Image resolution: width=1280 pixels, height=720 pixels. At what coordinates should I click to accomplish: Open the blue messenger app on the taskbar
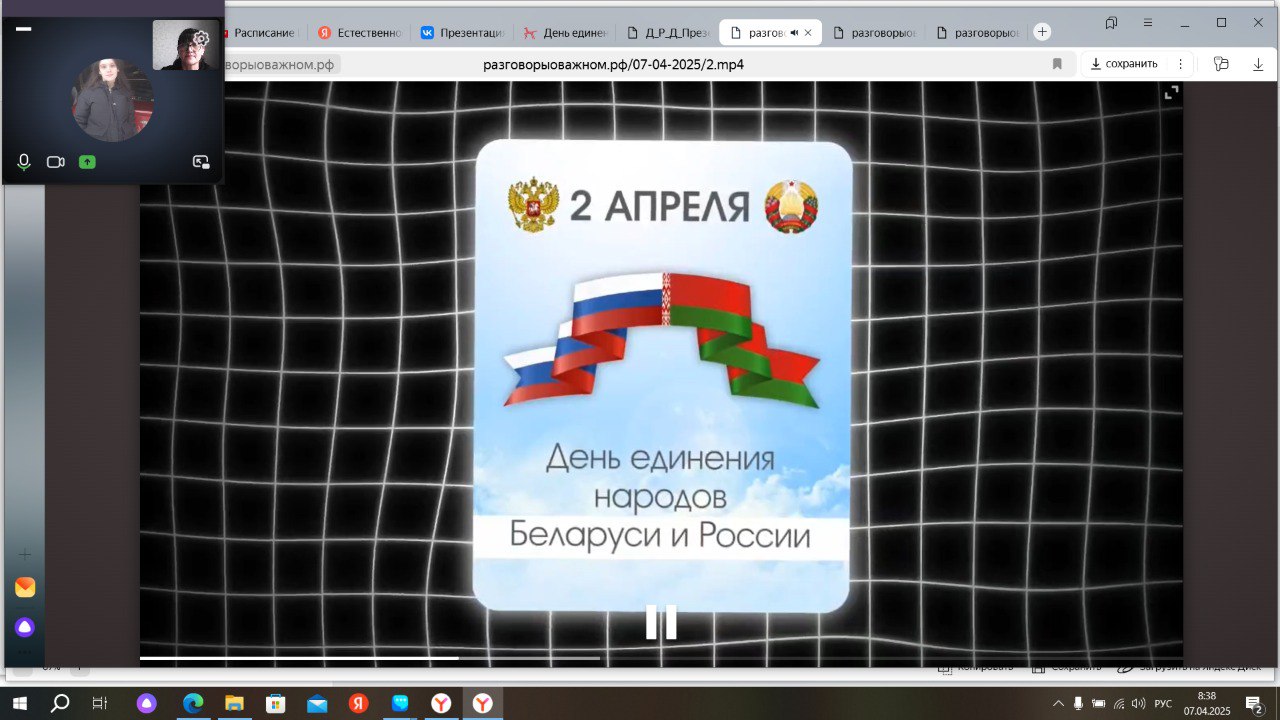click(400, 704)
